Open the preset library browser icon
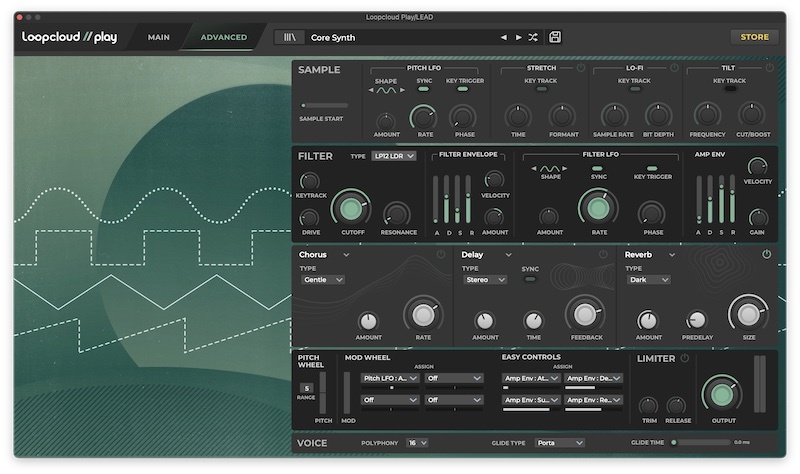800x474 pixels. pos(291,37)
